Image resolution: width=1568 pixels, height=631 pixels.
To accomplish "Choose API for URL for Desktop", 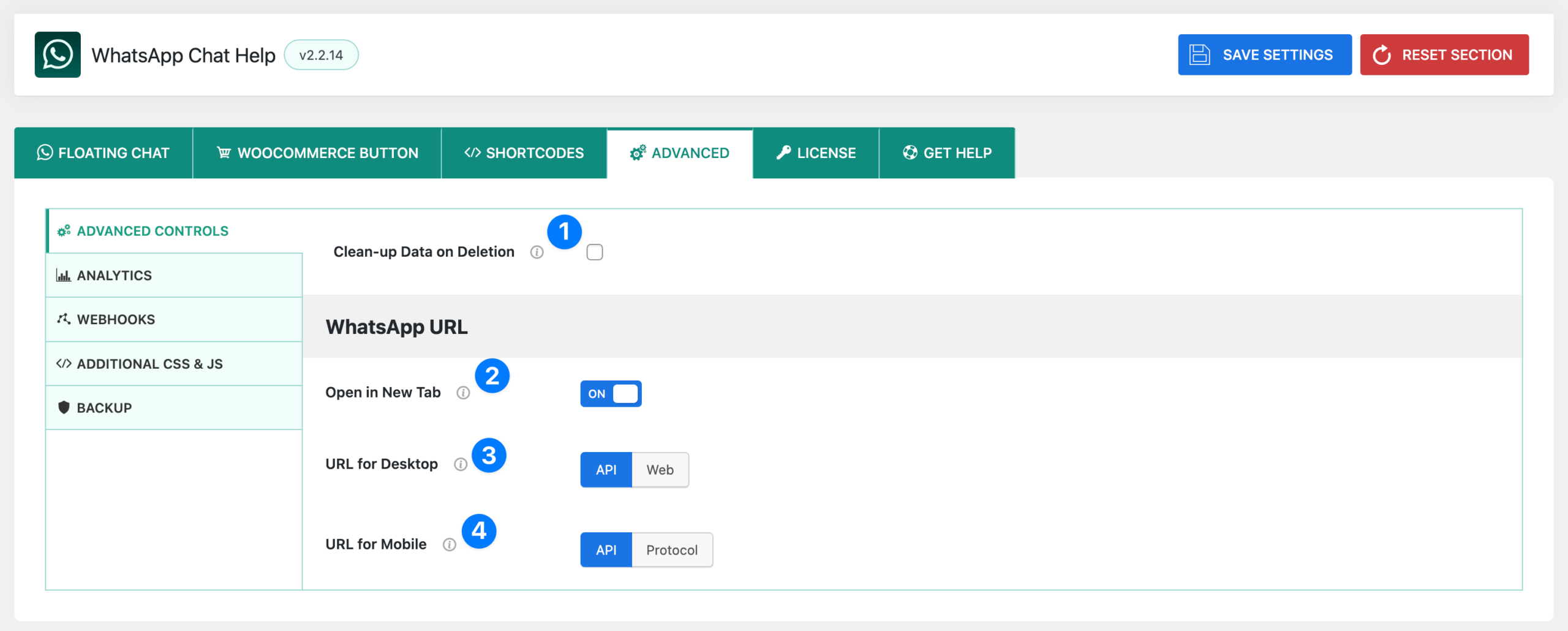I will tap(606, 470).
